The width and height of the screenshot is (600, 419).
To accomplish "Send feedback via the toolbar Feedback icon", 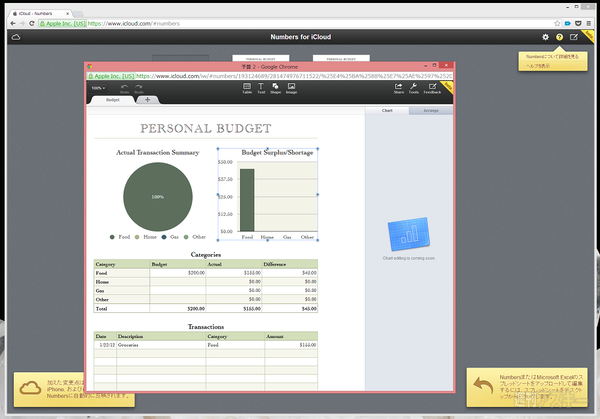I will pyautogui.click(x=432, y=88).
